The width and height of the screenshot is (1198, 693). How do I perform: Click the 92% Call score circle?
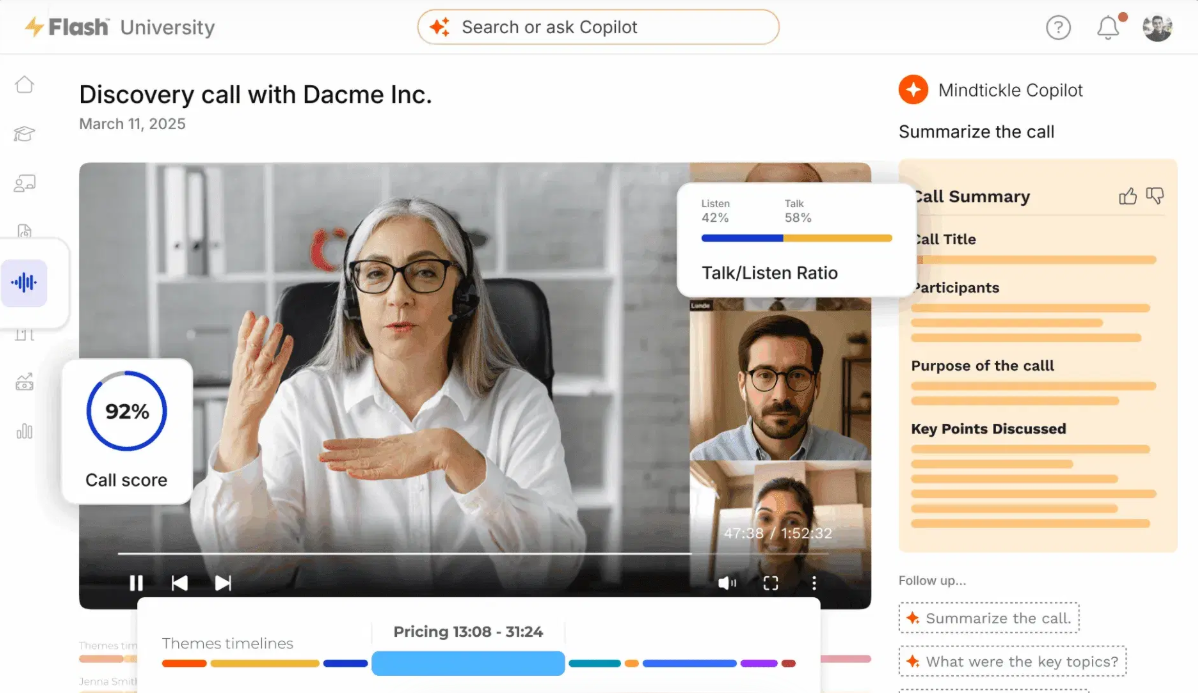pos(127,411)
